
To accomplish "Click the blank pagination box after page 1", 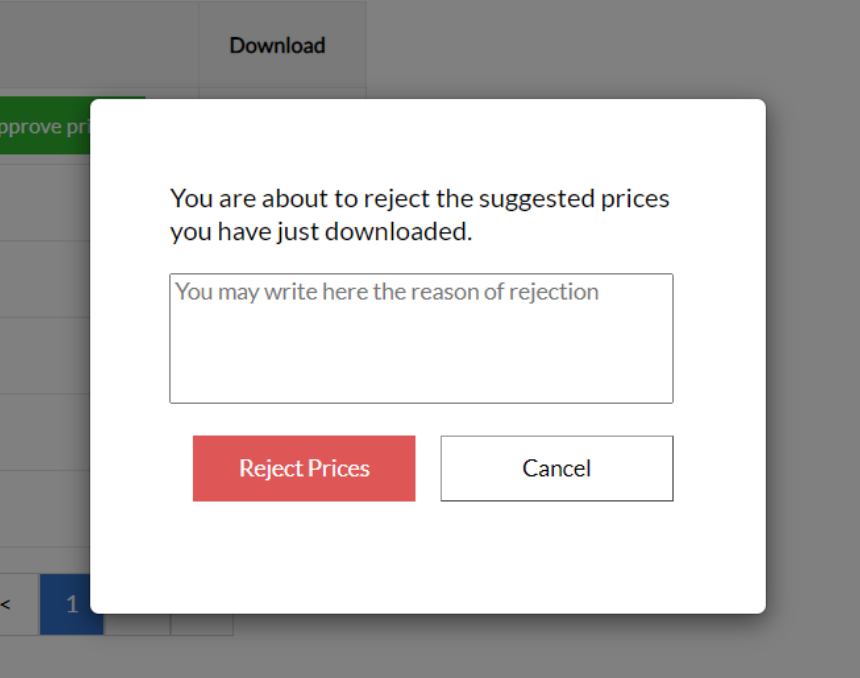I will click(x=137, y=624).
